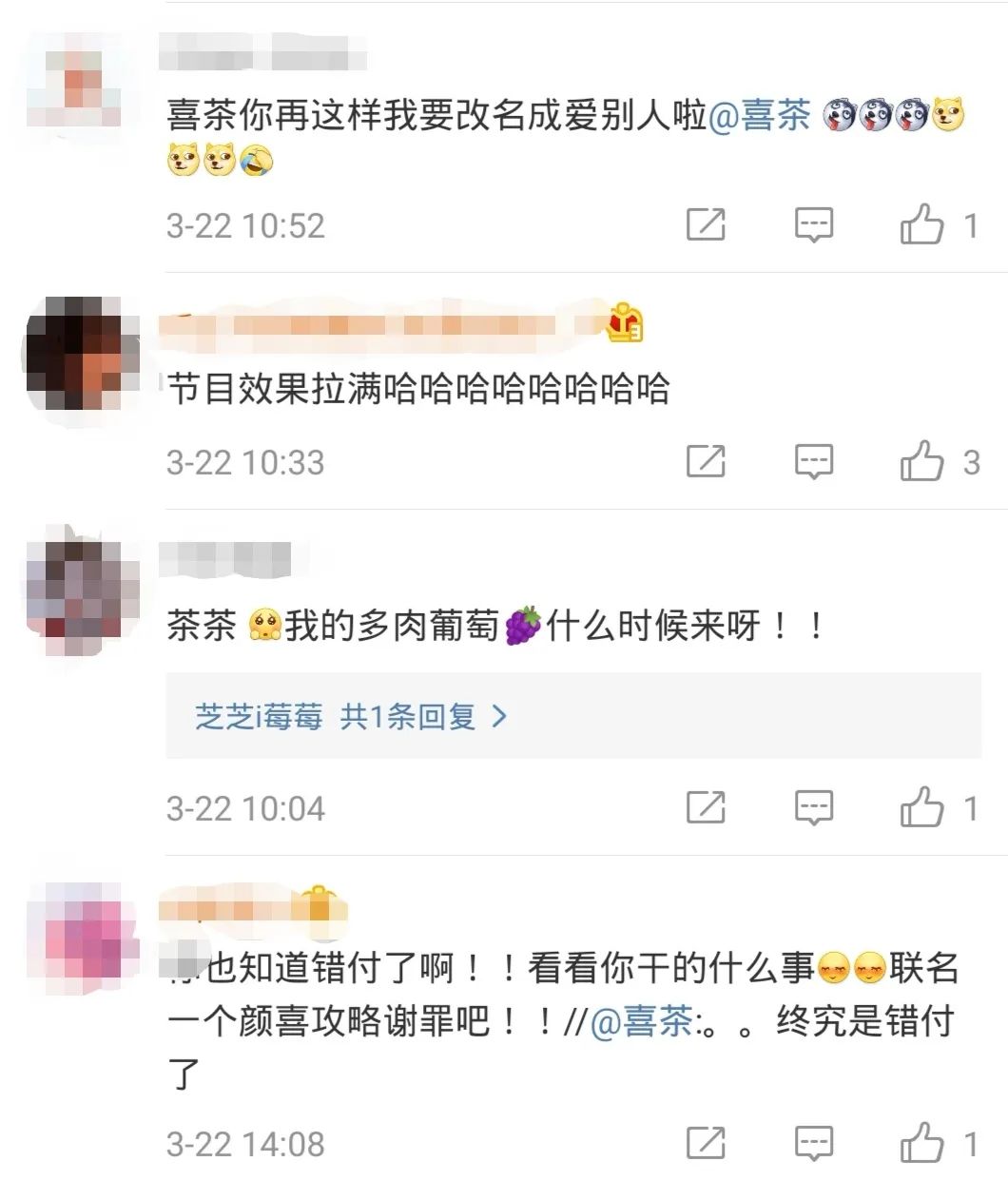Open @喜茶 mention in first comment
1008x1181 pixels.
(x=759, y=115)
